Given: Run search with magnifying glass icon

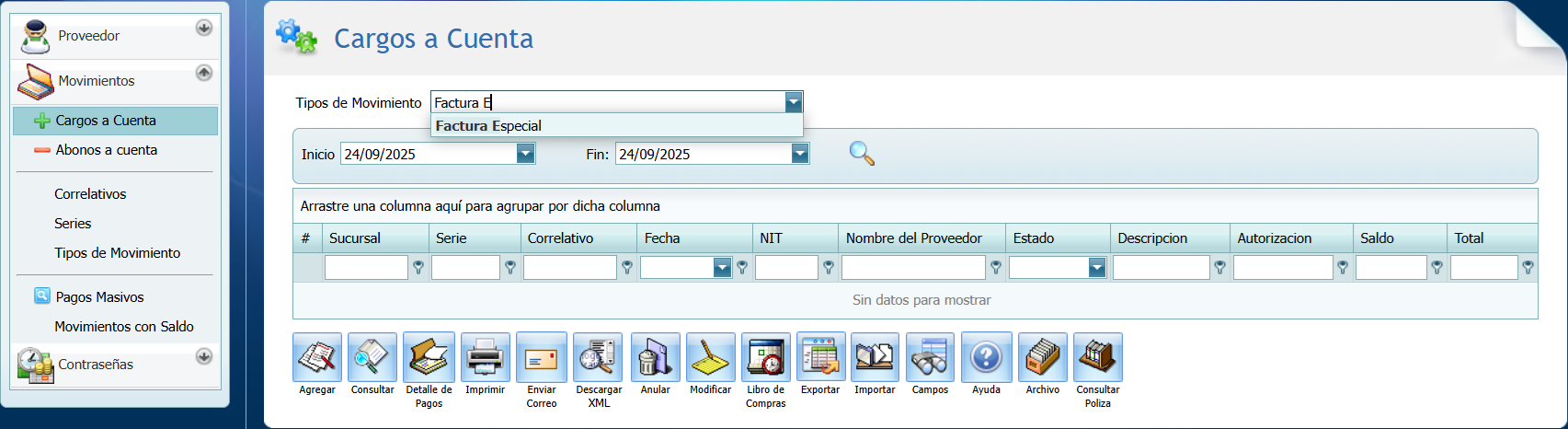Looking at the screenshot, I should pyautogui.click(x=862, y=154).
